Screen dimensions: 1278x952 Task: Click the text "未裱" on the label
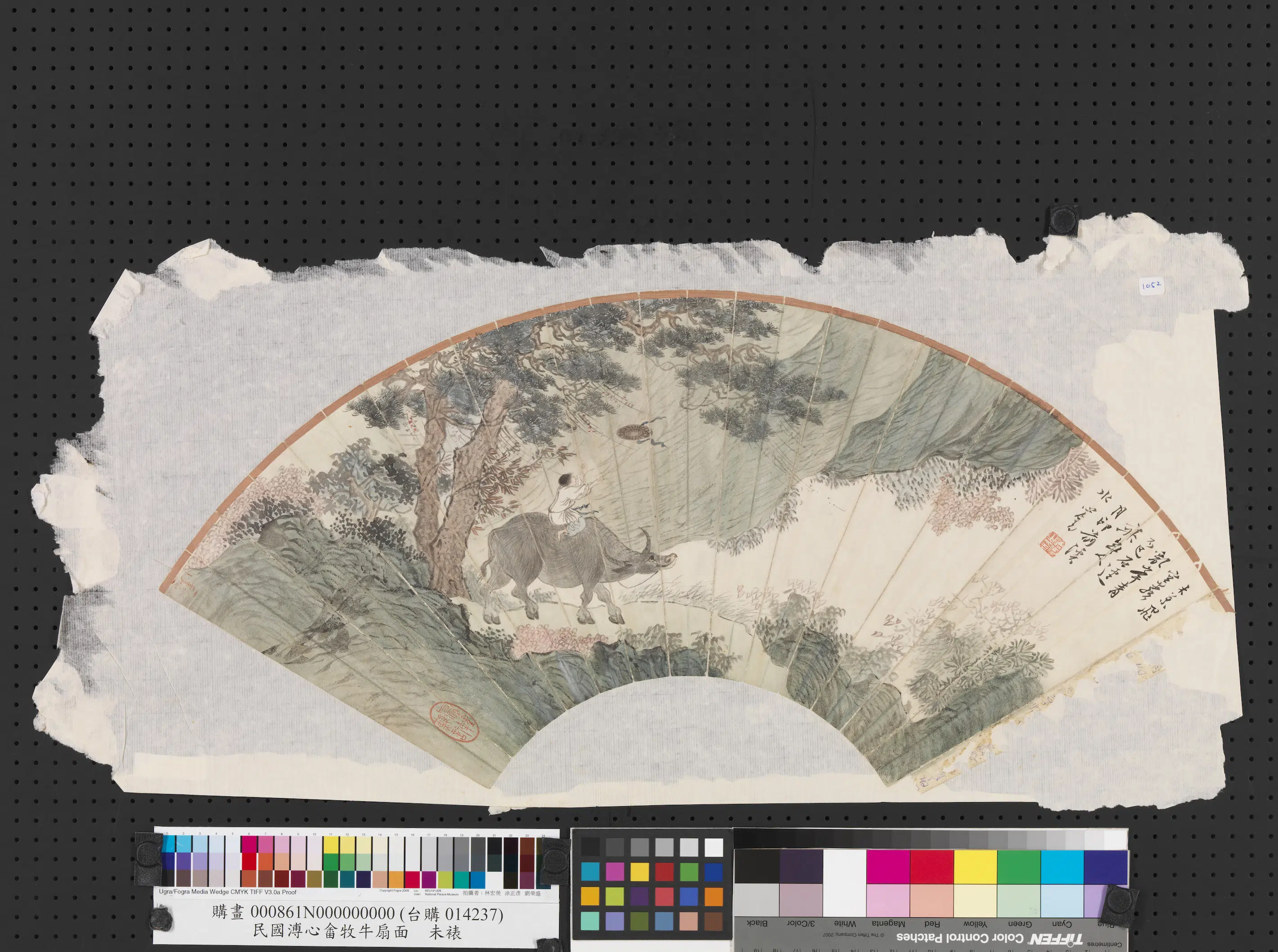coord(445,933)
